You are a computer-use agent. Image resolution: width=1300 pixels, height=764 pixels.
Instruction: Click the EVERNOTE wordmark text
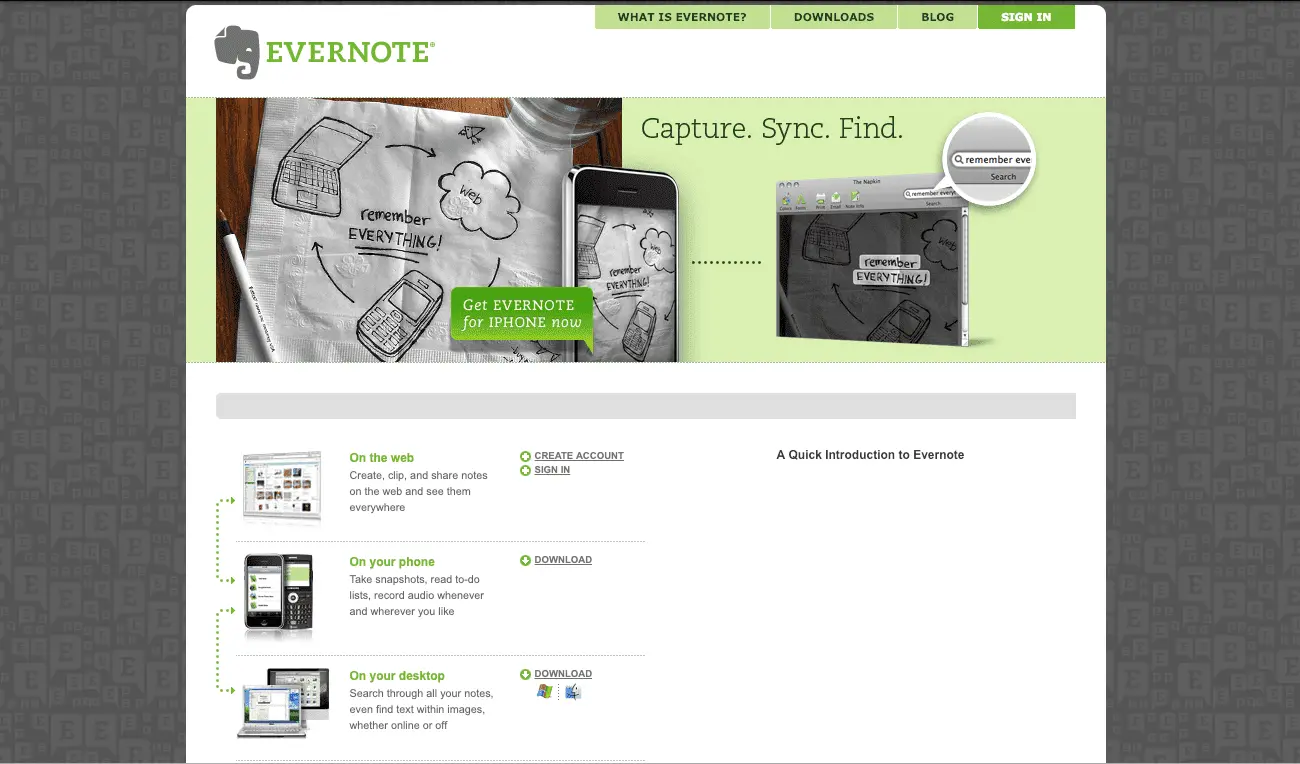349,52
